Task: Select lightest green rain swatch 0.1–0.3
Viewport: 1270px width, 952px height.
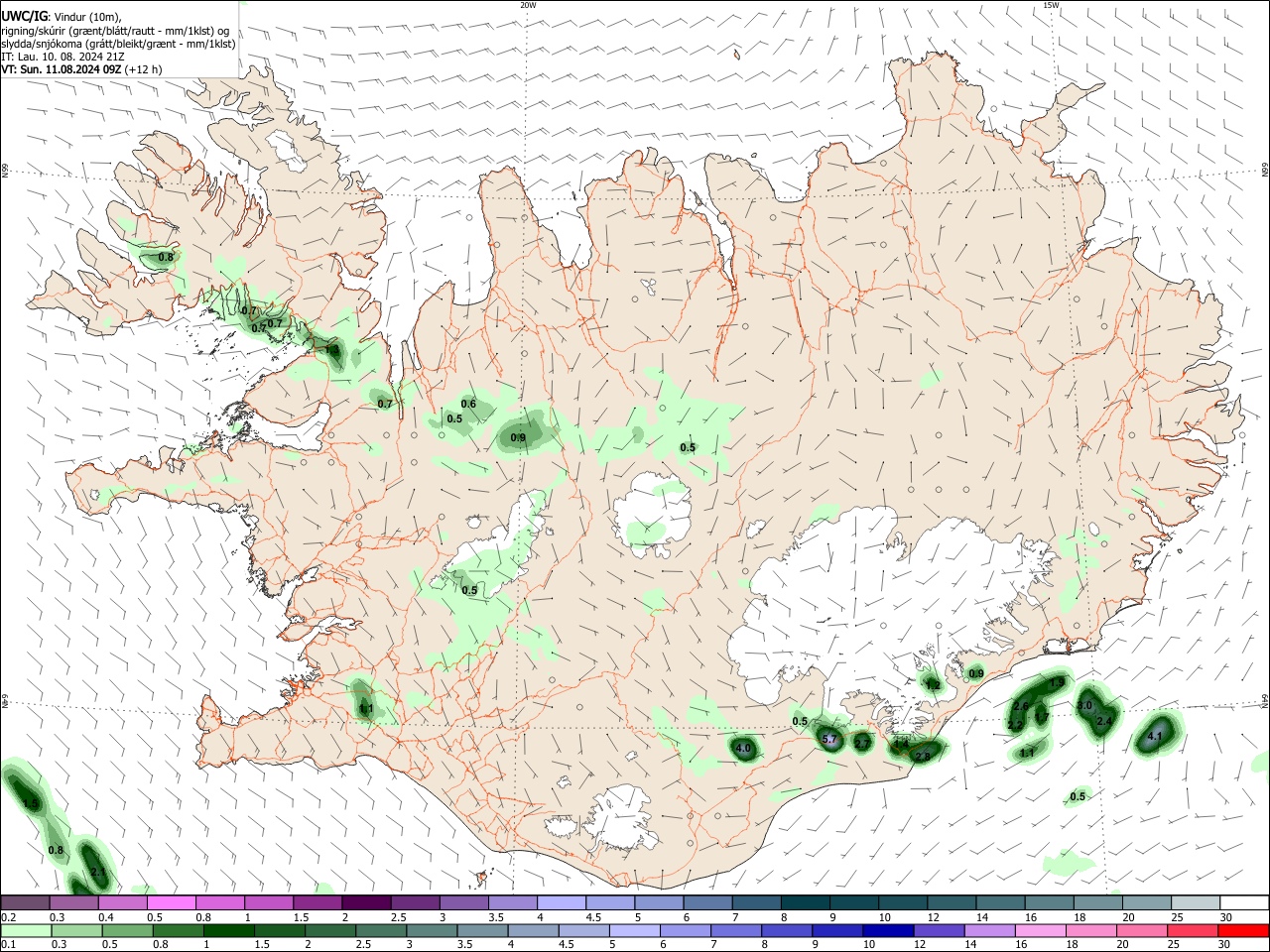Action: (26, 930)
